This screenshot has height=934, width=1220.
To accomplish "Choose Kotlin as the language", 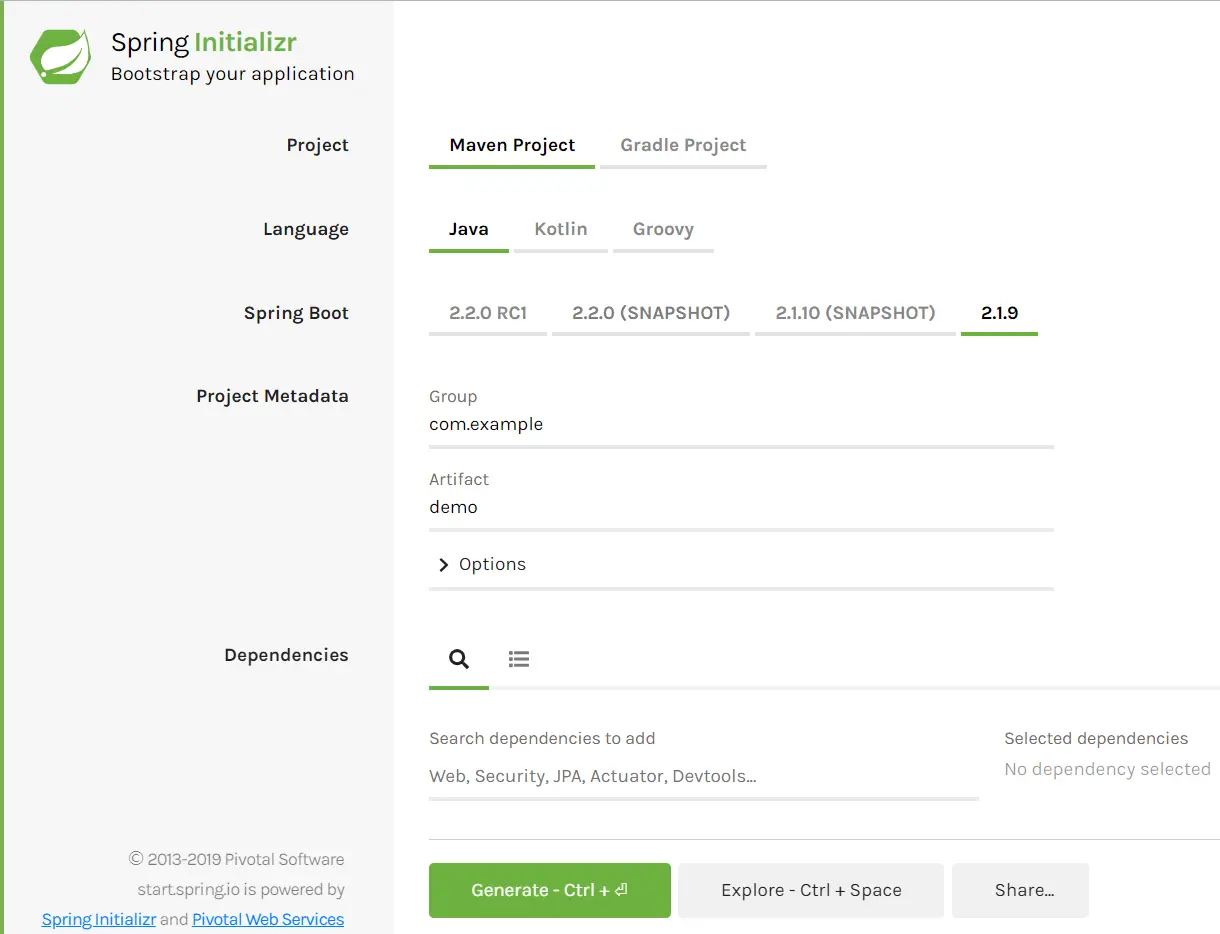I will pos(560,229).
